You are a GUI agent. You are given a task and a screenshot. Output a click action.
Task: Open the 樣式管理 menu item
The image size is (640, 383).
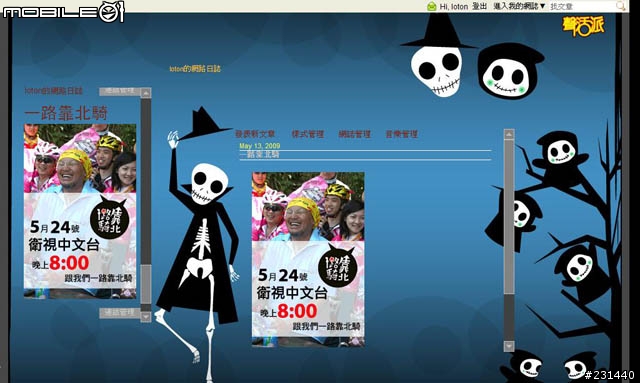click(x=308, y=134)
